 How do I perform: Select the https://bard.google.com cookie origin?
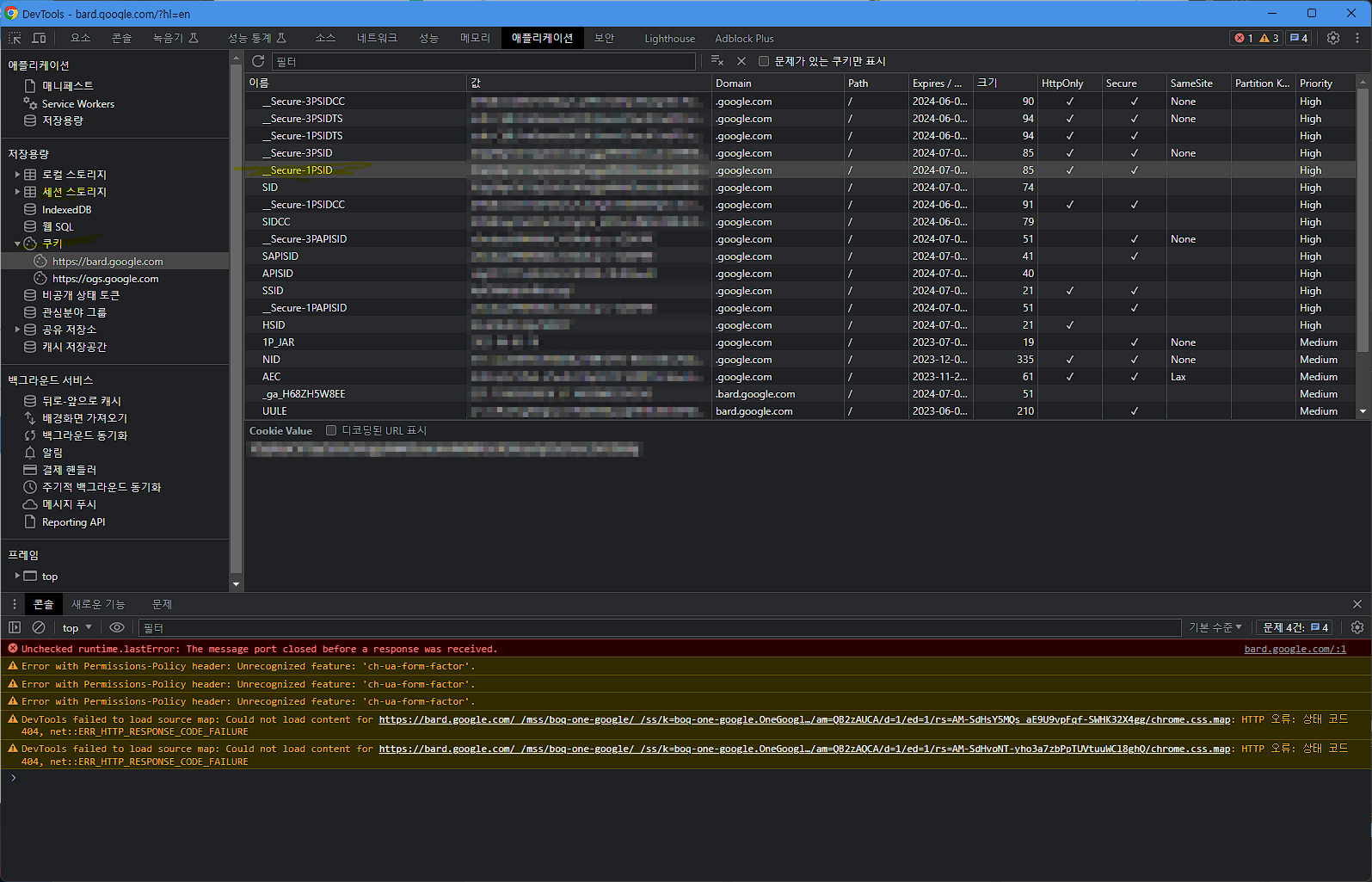point(108,261)
